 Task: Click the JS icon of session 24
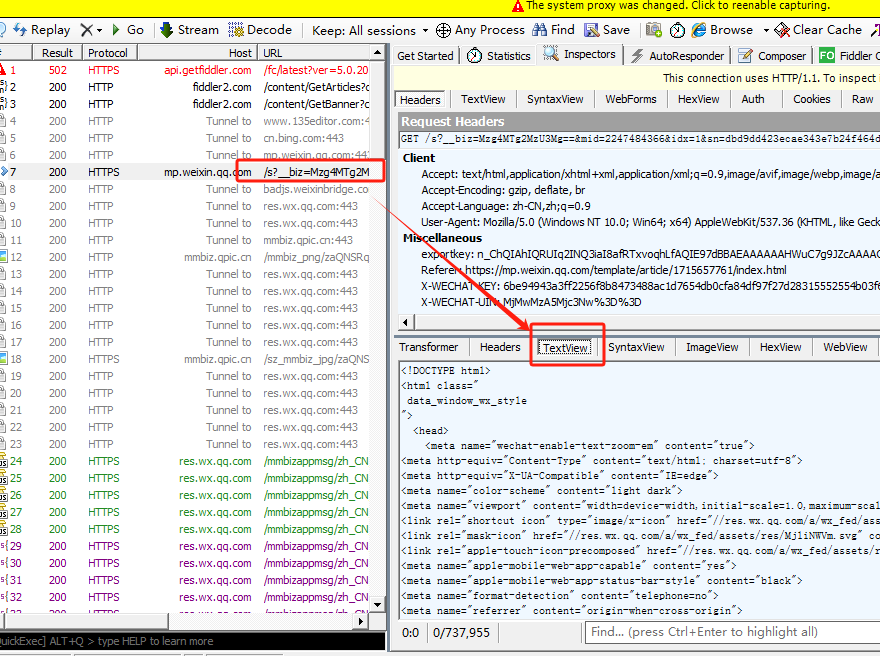3,461
